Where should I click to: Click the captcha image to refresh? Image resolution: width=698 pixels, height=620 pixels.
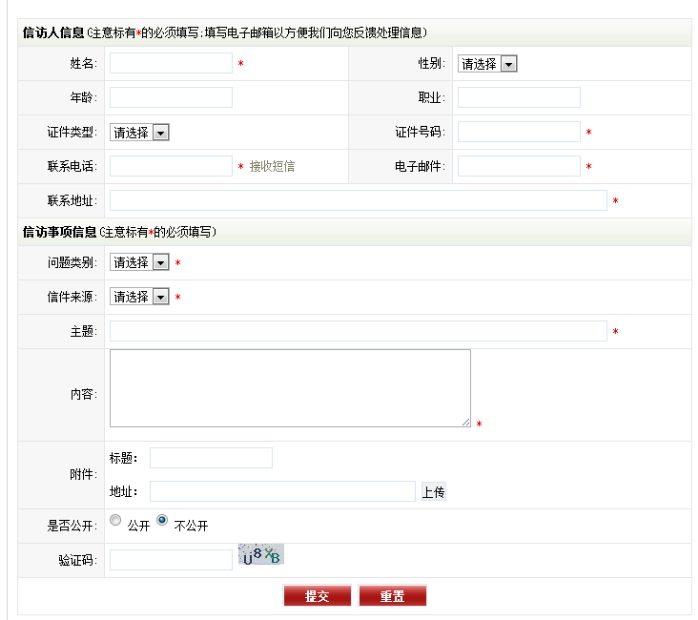261,555
